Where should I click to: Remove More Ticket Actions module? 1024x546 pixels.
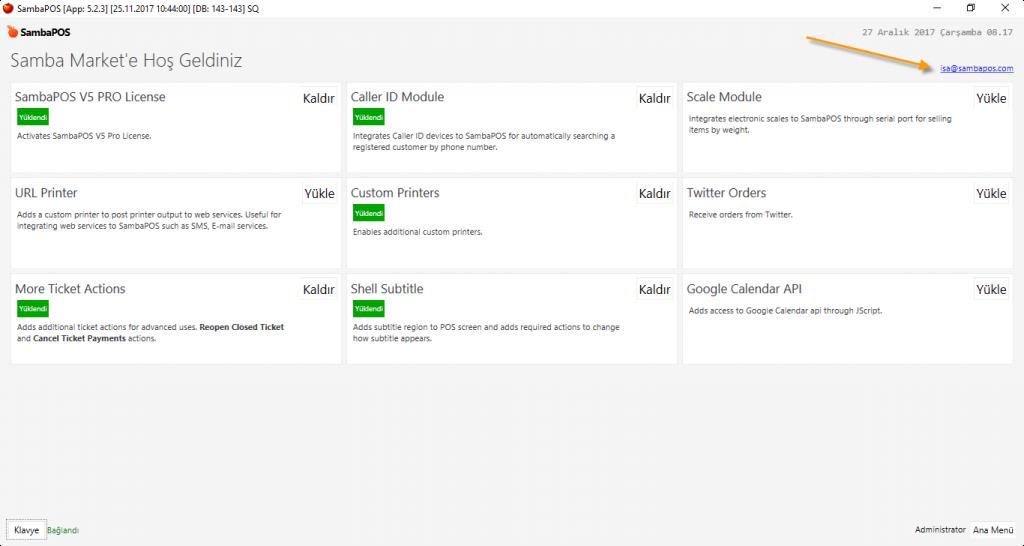(x=318, y=290)
